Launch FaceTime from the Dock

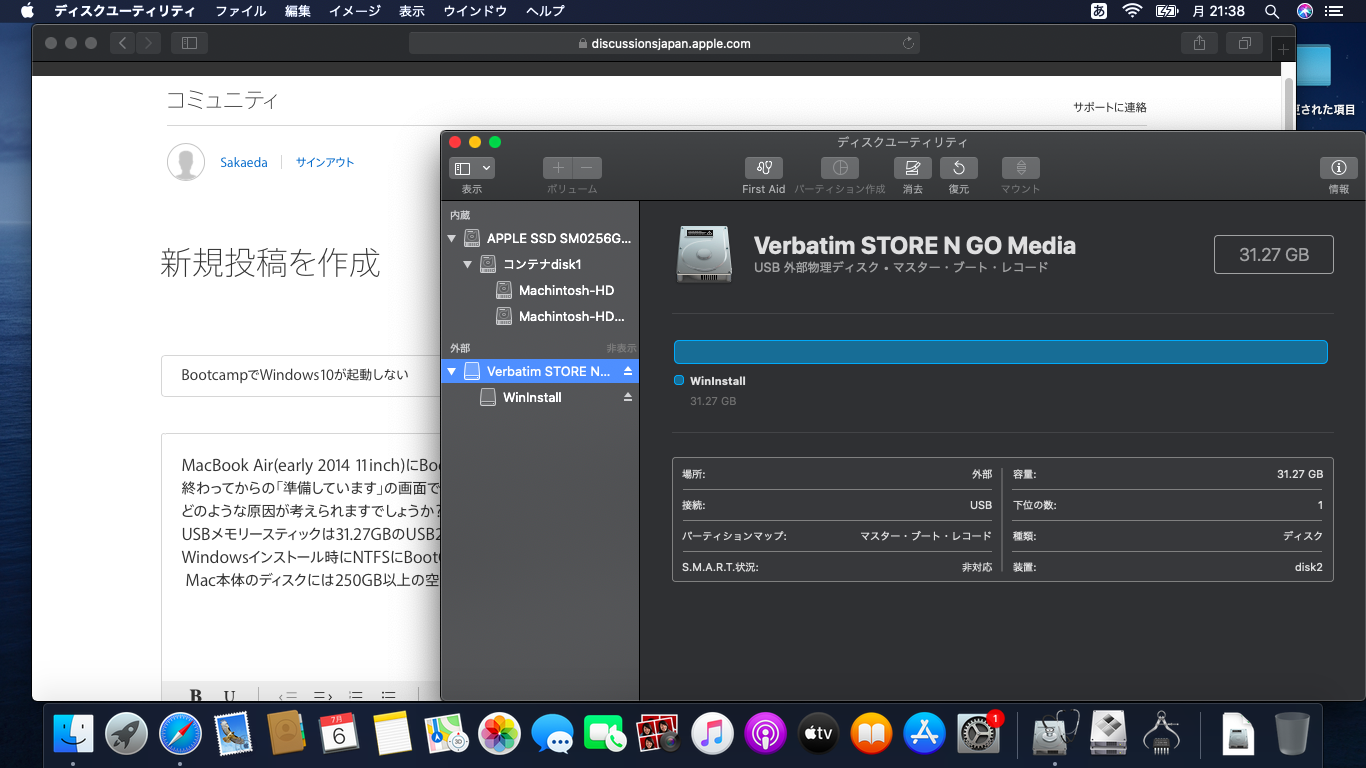click(x=605, y=734)
